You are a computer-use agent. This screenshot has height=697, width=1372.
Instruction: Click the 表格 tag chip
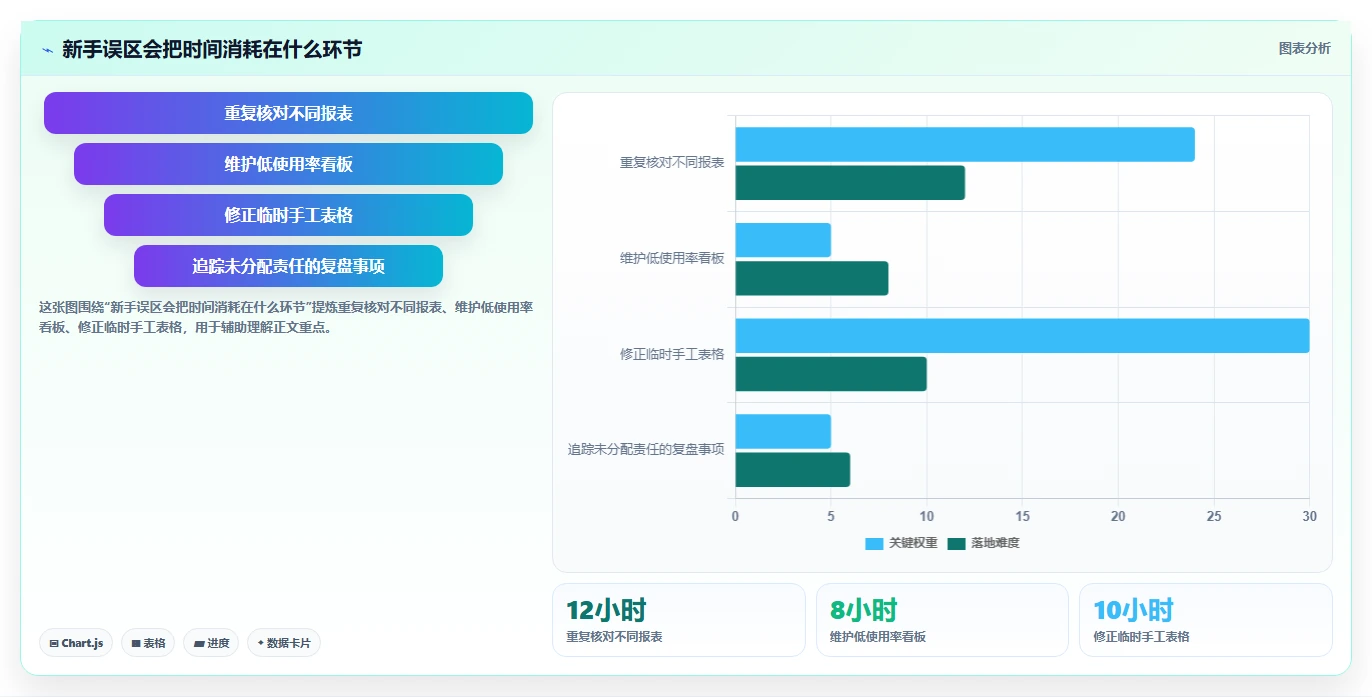[148, 643]
